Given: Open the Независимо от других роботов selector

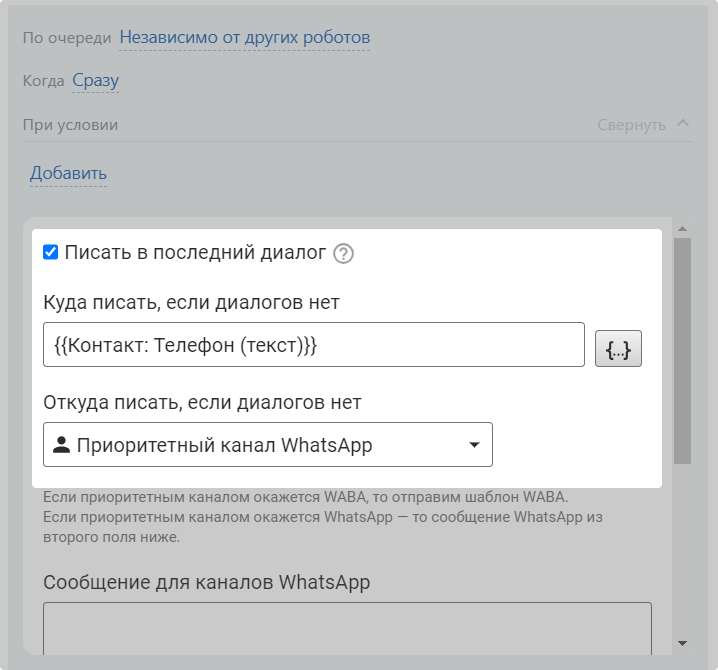Looking at the screenshot, I should [x=245, y=38].
